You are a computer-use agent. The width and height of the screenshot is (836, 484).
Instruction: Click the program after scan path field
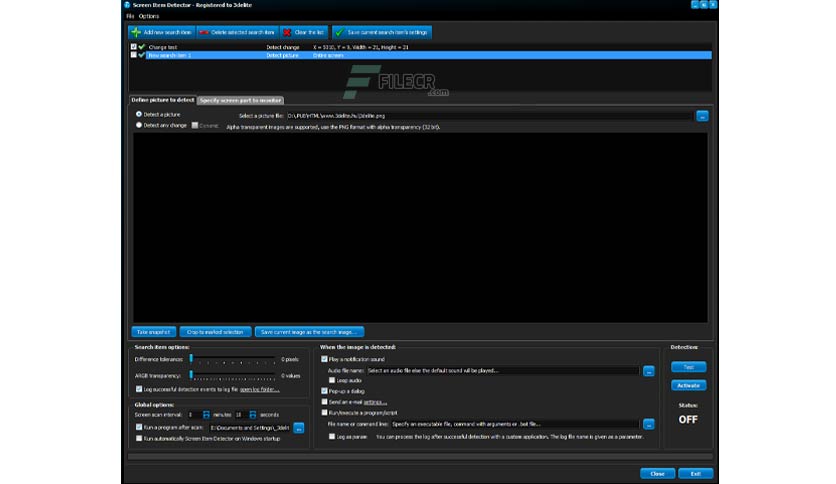[x=250, y=427]
